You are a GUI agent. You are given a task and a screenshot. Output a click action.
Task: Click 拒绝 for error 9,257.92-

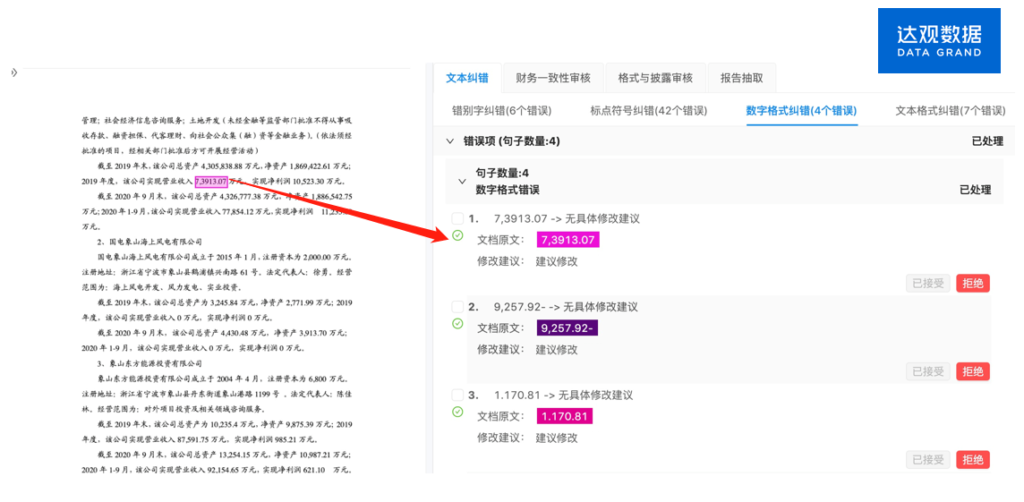pos(972,371)
